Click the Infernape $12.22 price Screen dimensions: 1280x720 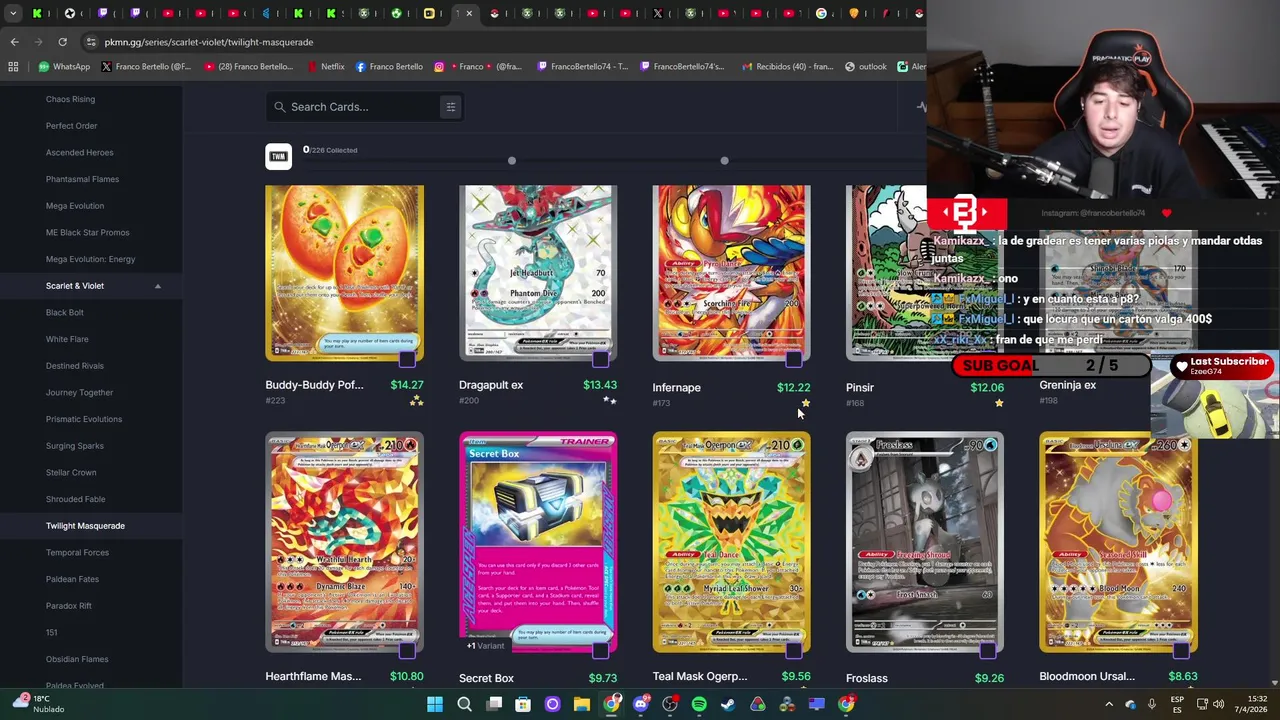pyautogui.click(x=793, y=388)
